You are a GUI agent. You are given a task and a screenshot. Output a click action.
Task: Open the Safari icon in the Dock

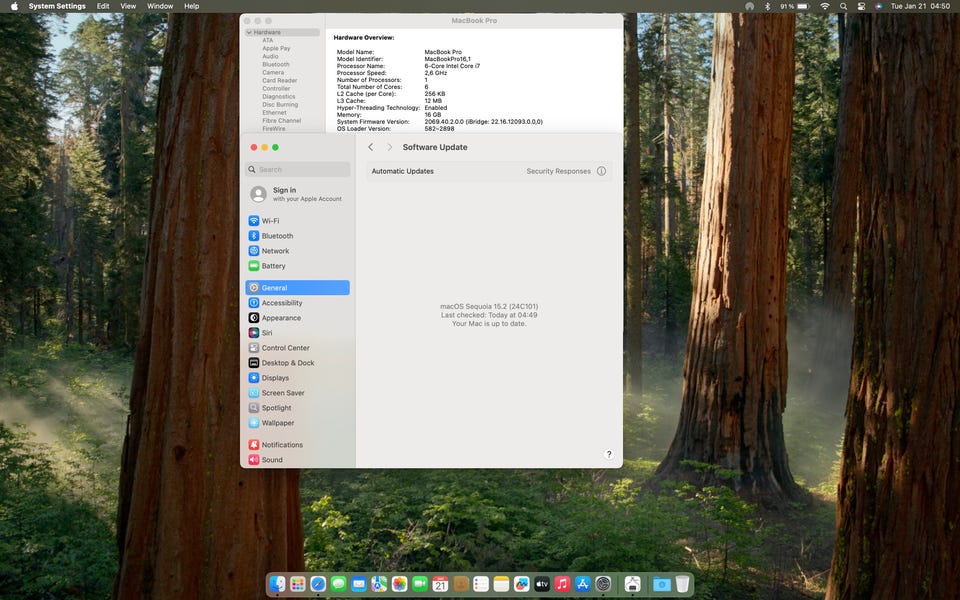tap(318, 584)
